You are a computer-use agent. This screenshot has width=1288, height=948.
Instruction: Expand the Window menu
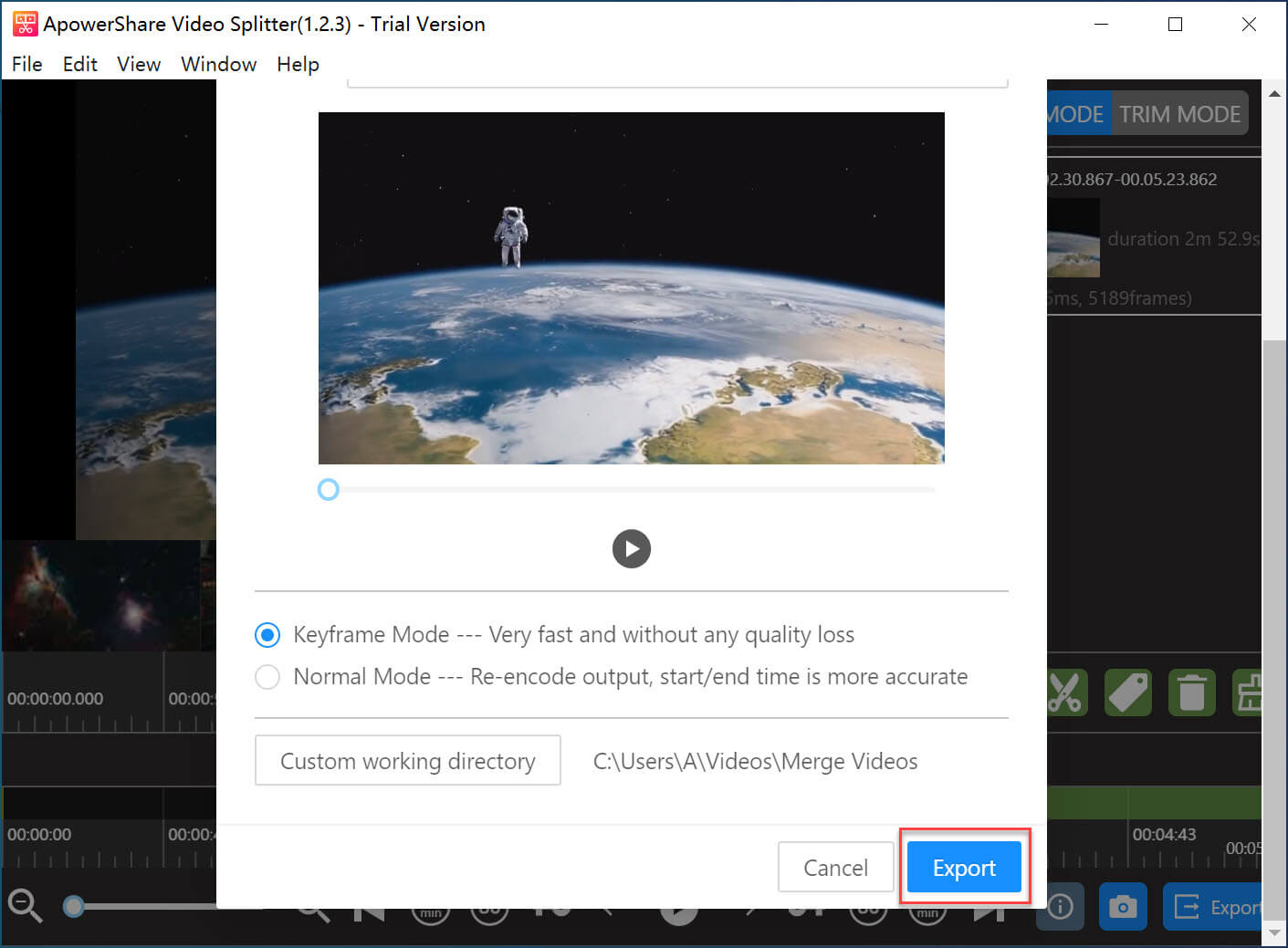pos(218,64)
